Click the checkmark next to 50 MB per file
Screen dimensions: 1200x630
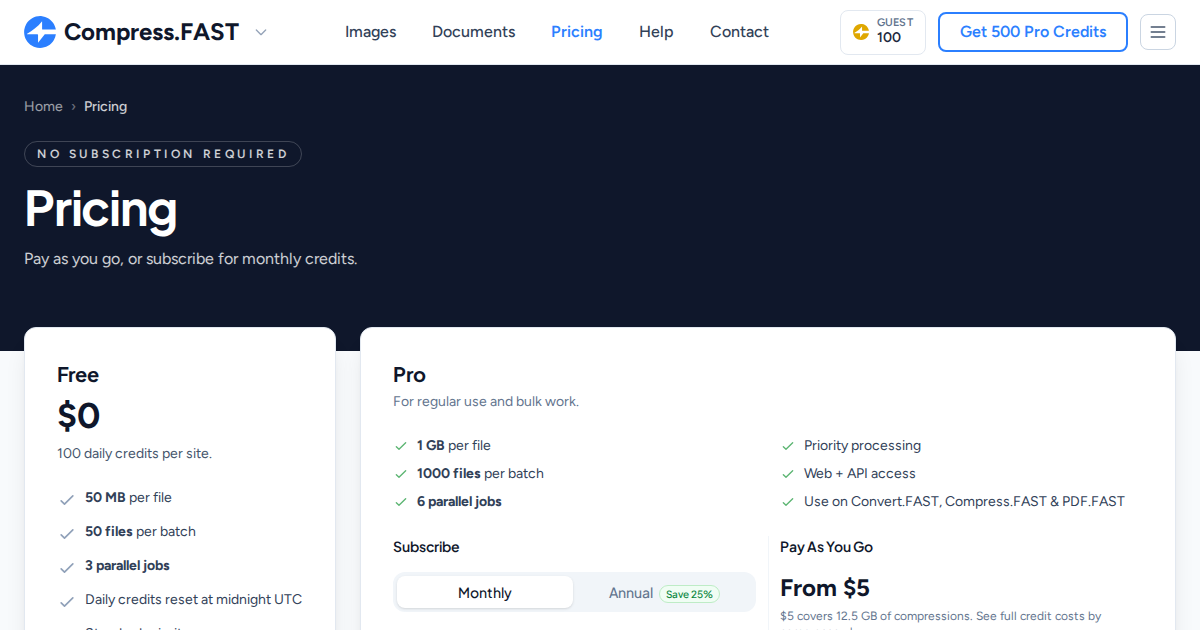point(67,499)
